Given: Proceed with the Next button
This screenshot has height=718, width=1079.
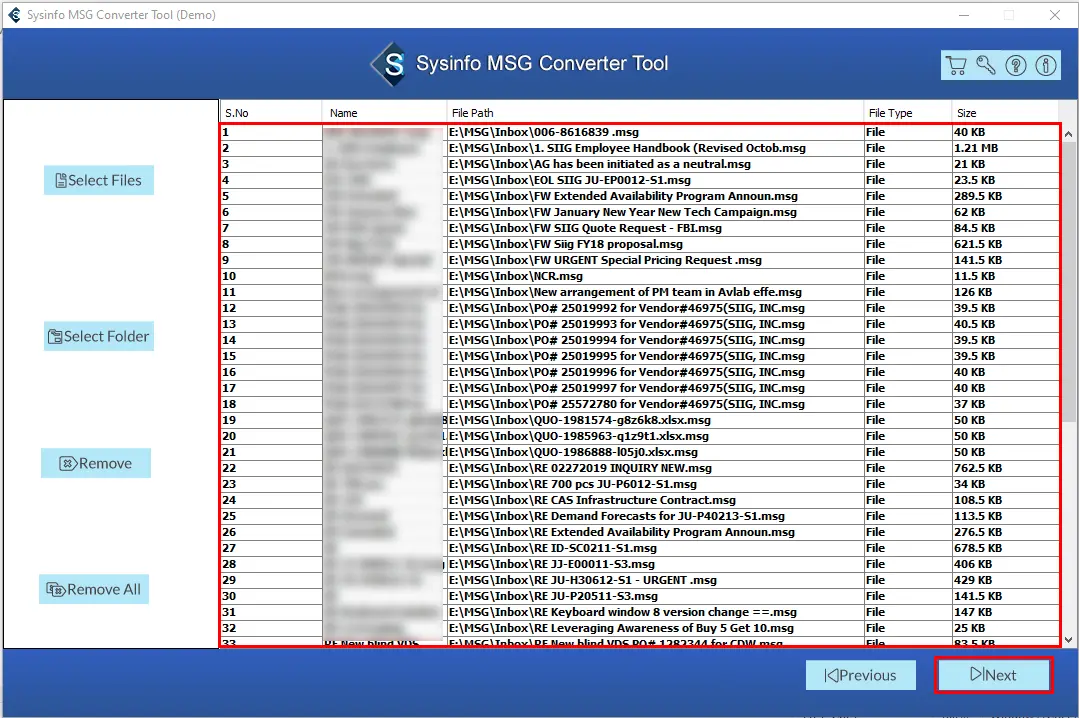Looking at the screenshot, I should tap(993, 675).
